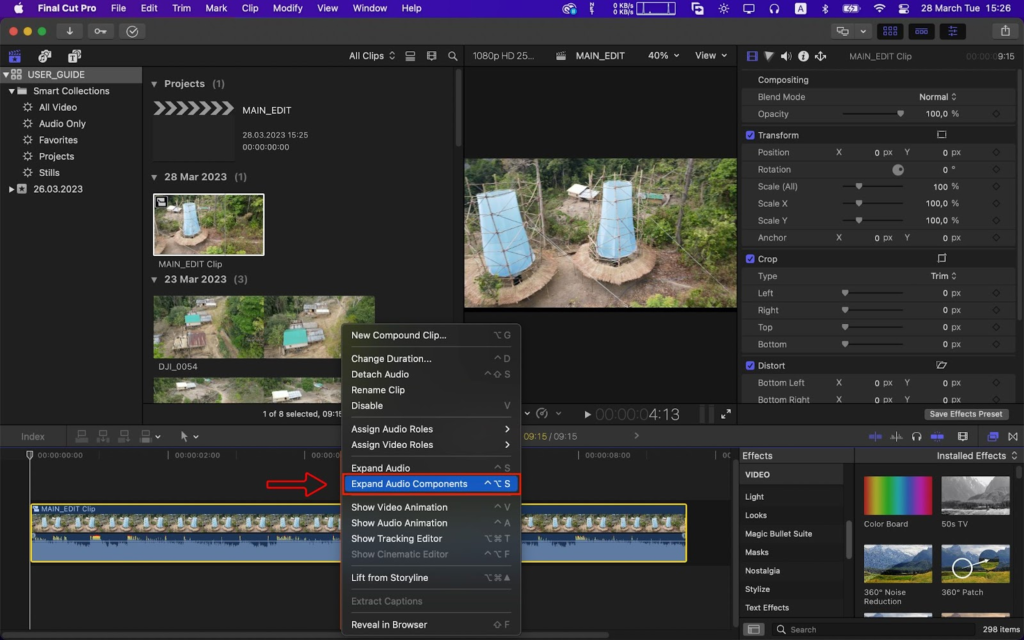Uncheck the Distort checkbox

pos(750,366)
